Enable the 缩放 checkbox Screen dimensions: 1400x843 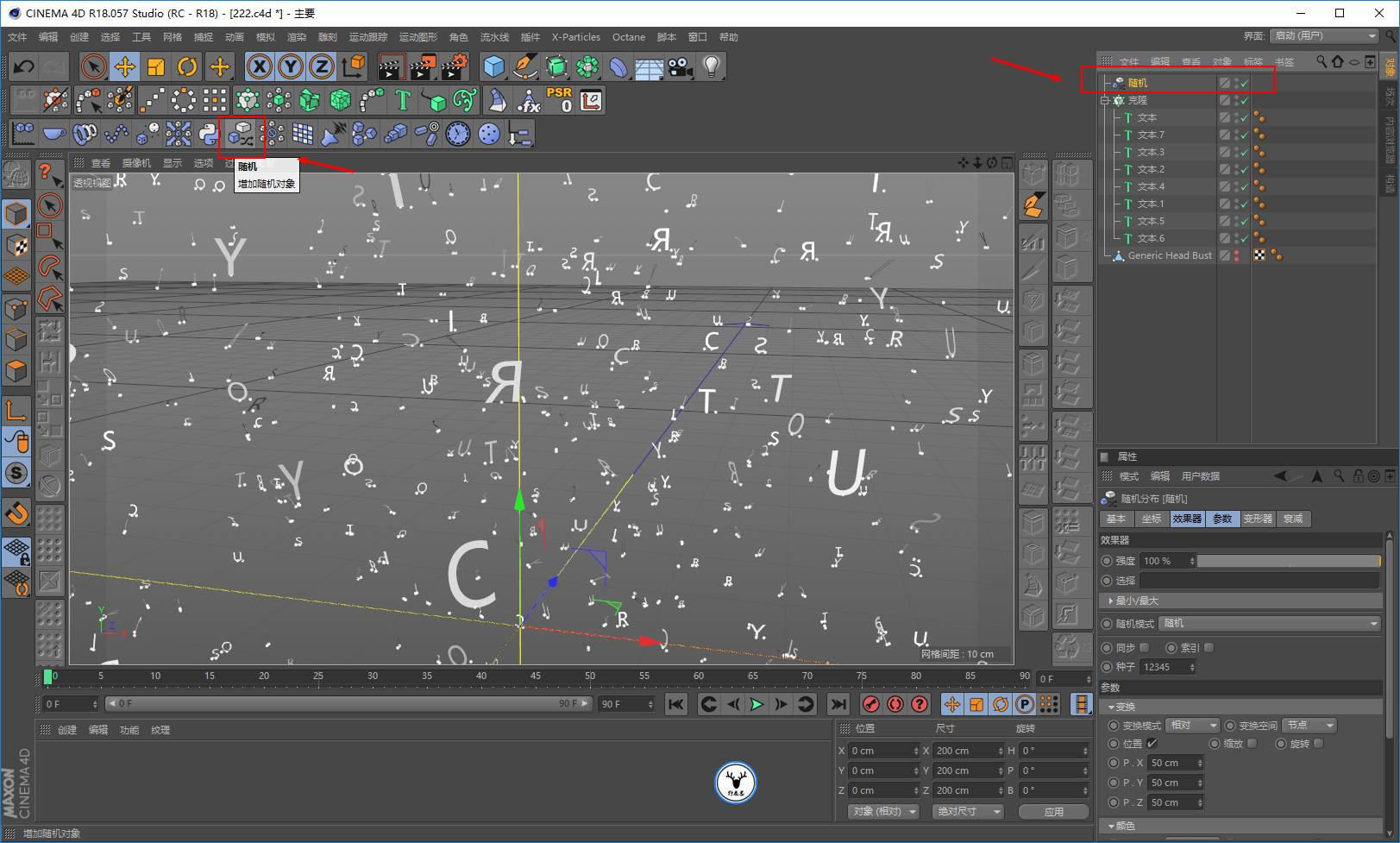point(1252,743)
